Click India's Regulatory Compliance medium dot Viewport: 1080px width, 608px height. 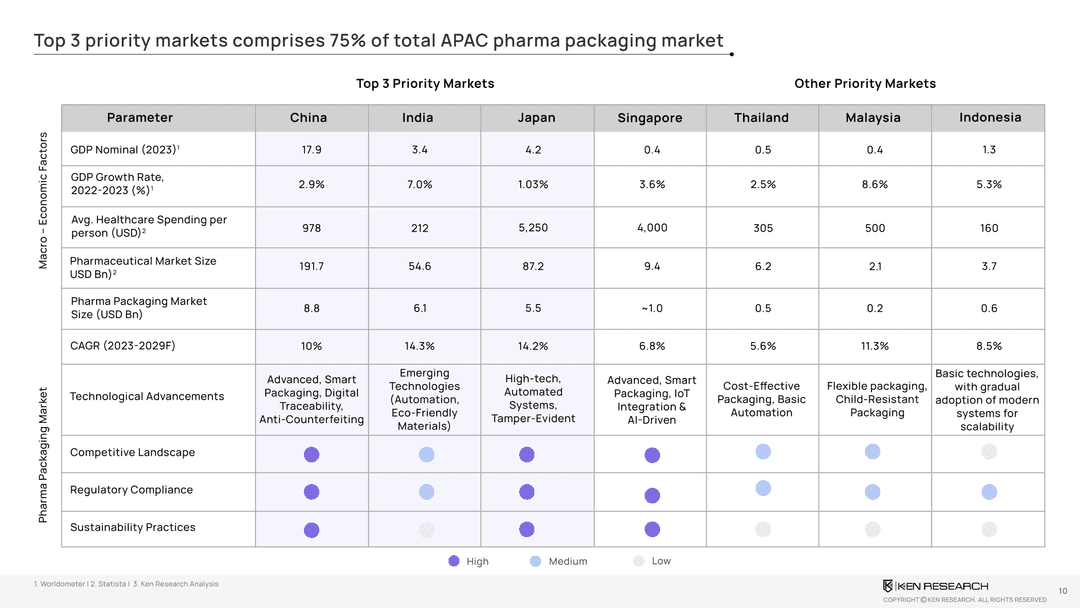click(426, 492)
